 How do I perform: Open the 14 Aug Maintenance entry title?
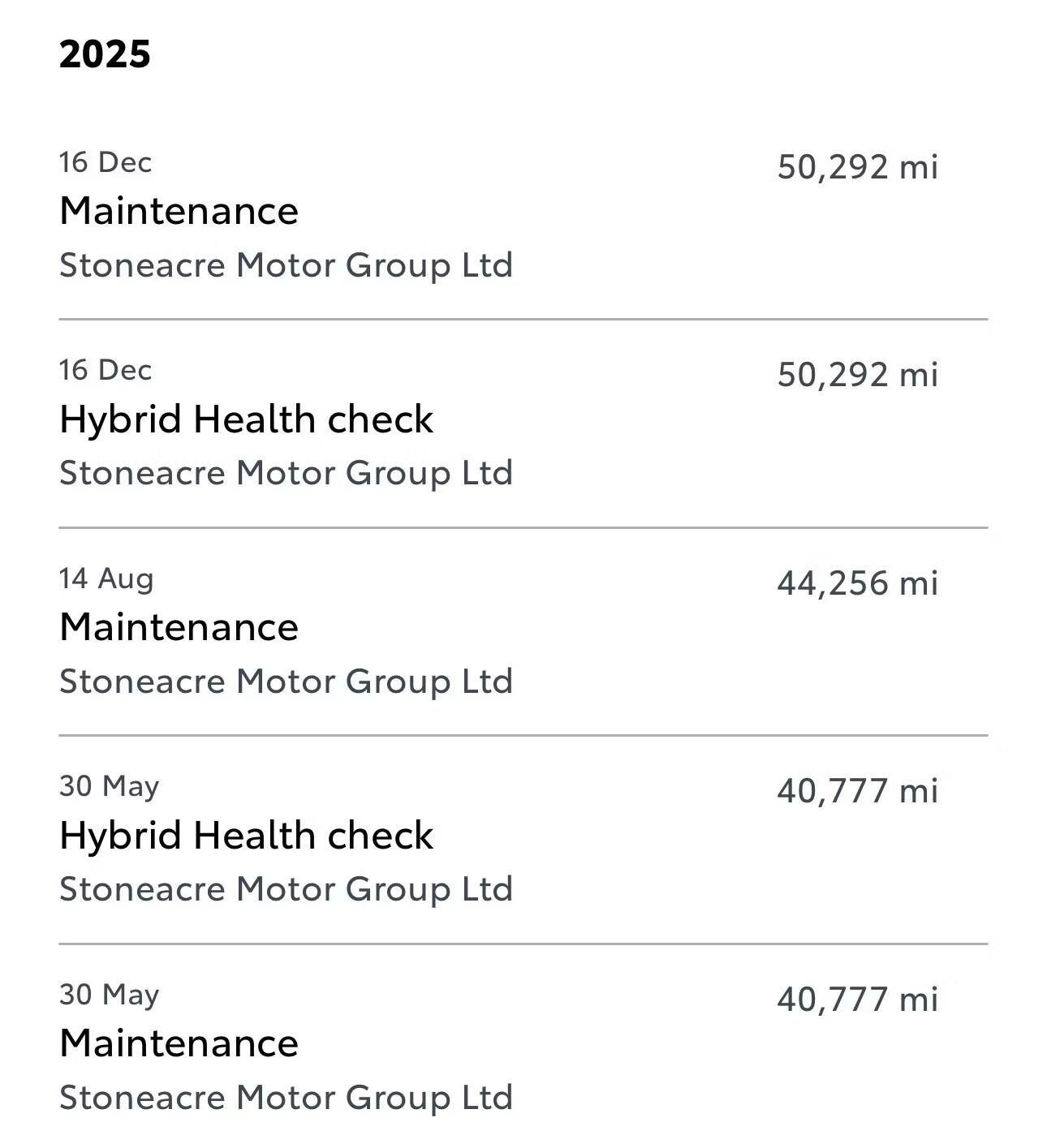[179, 627]
